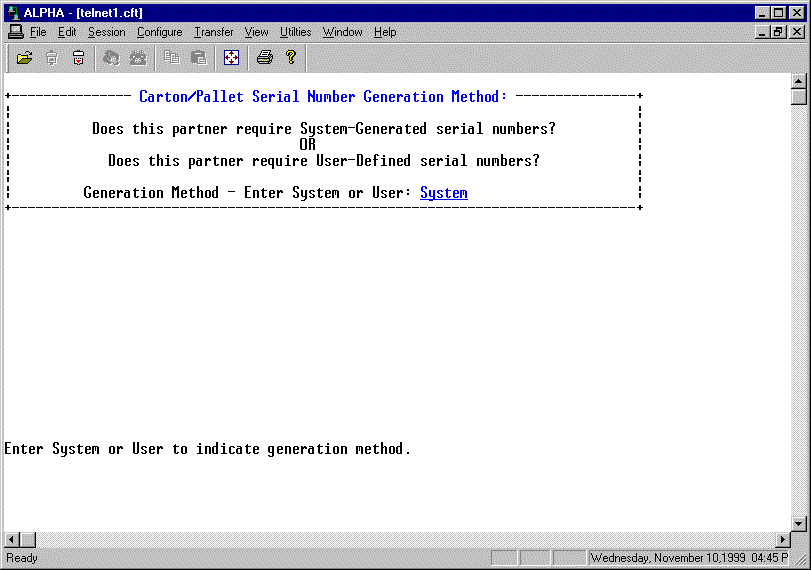Click the full screen arrows icon
The image size is (811, 570).
tap(231, 58)
